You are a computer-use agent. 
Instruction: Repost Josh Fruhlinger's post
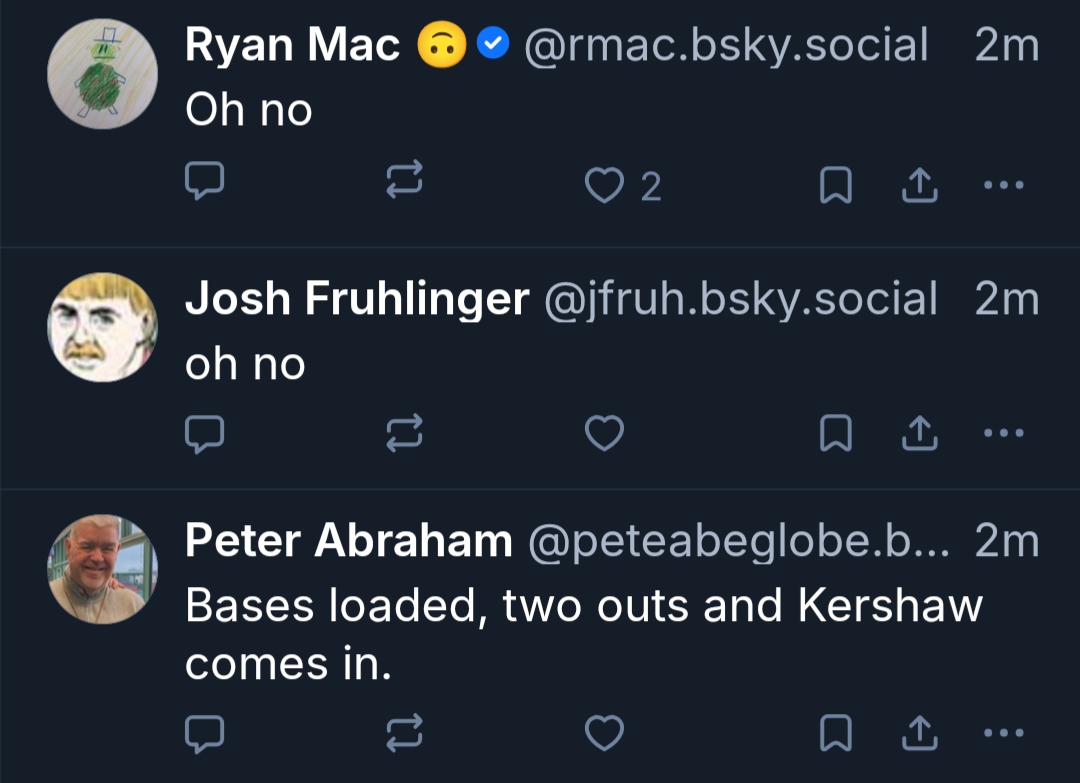(405, 432)
